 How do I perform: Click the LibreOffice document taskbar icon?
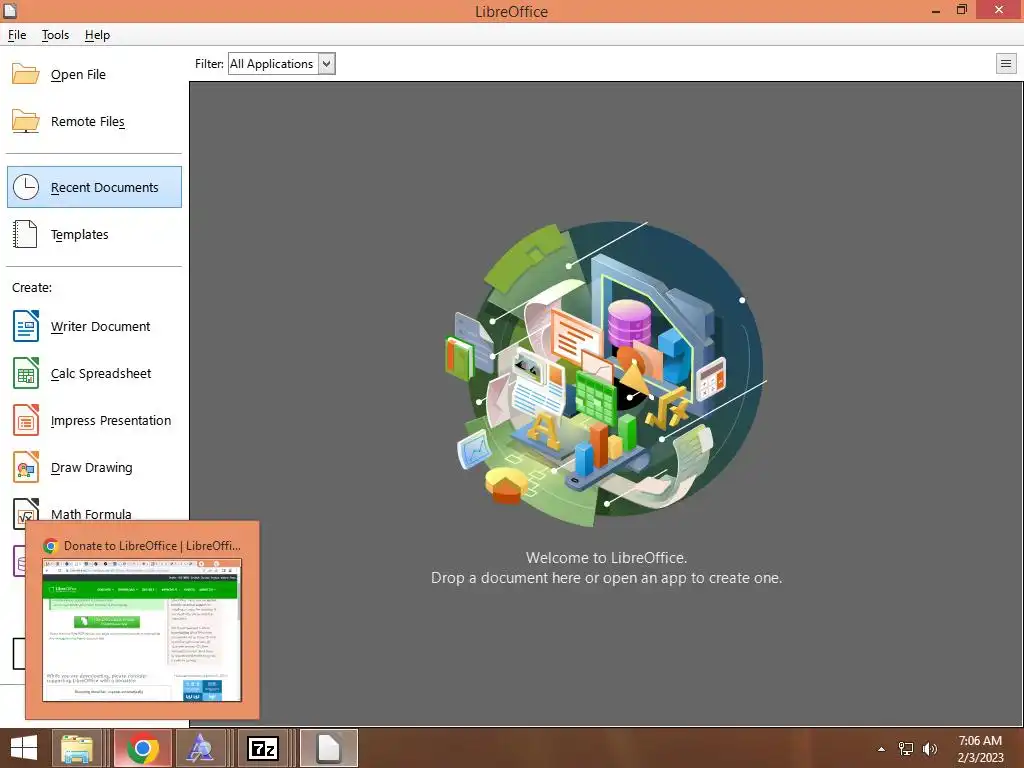click(x=328, y=748)
